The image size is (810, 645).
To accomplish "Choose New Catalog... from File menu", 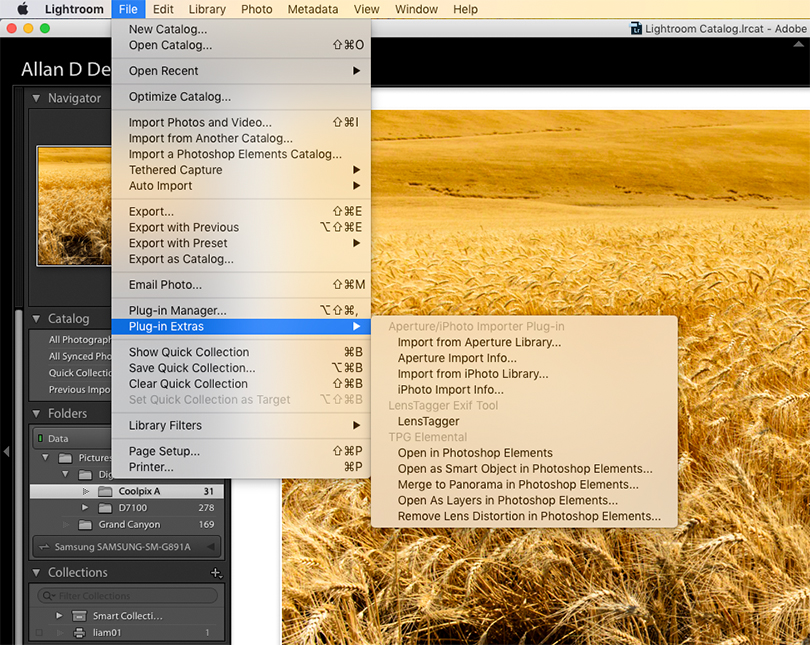I will [241, 29].
